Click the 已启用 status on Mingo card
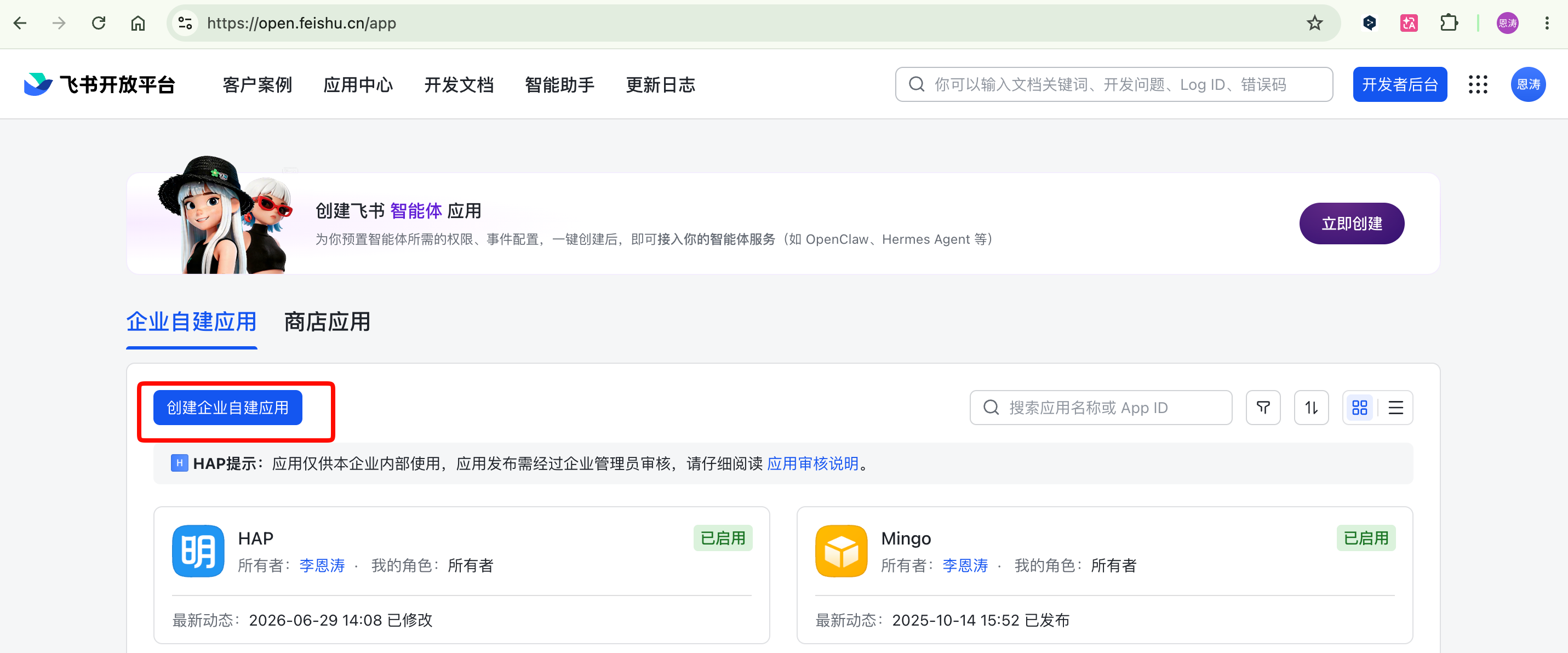This screenshot has height=653, width=1568. (1366, 538)
